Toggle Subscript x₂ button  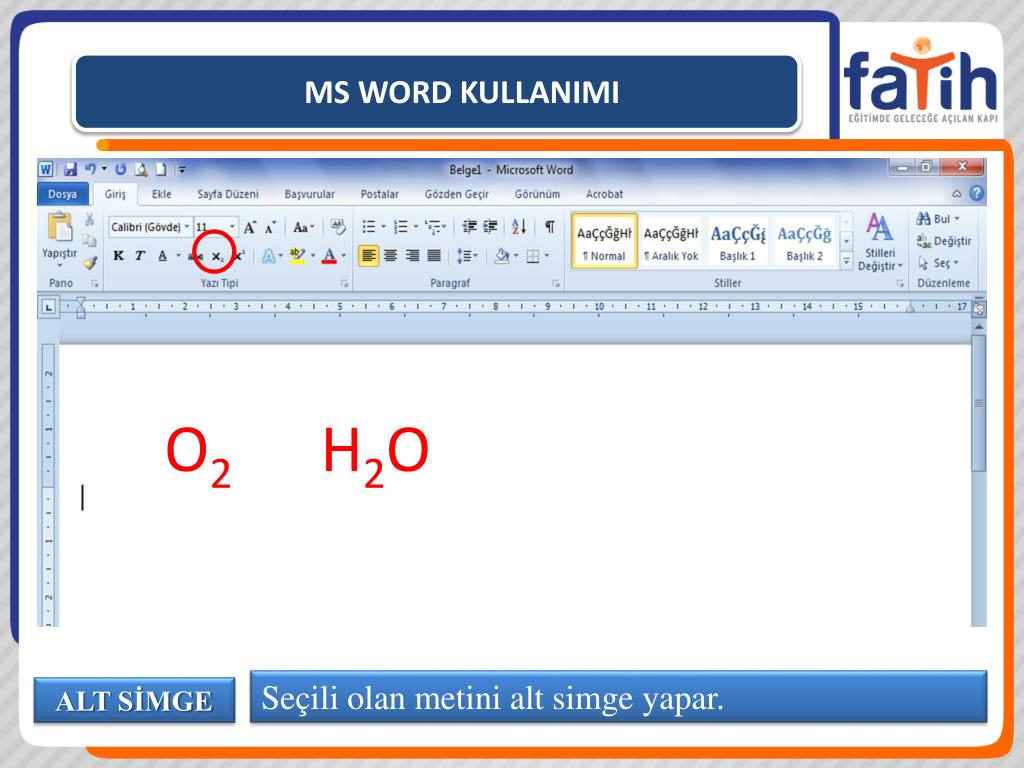217,257
